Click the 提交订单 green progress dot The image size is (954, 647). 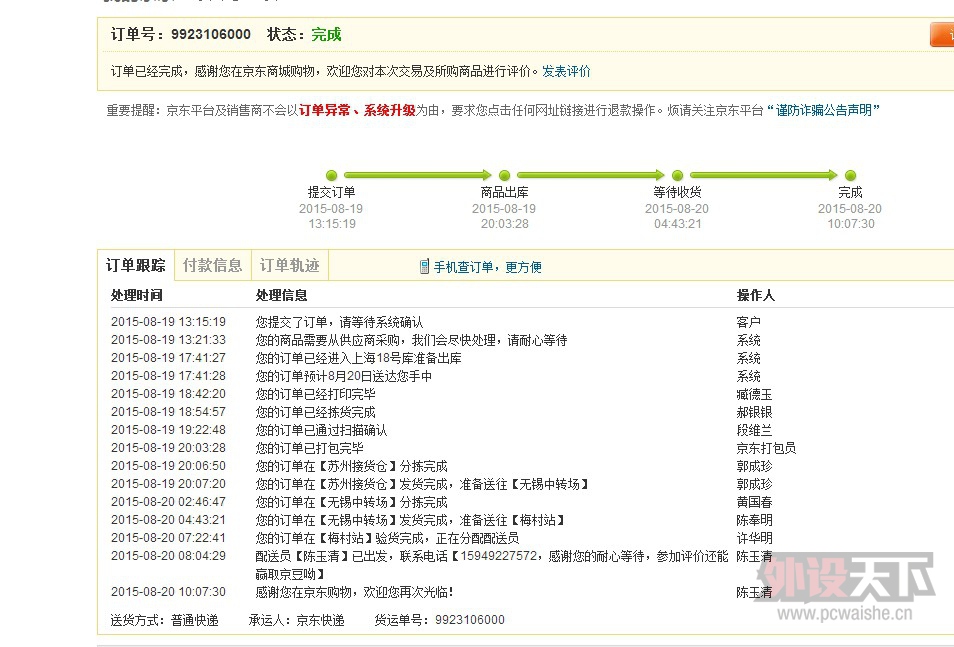[x=332, y=176]
